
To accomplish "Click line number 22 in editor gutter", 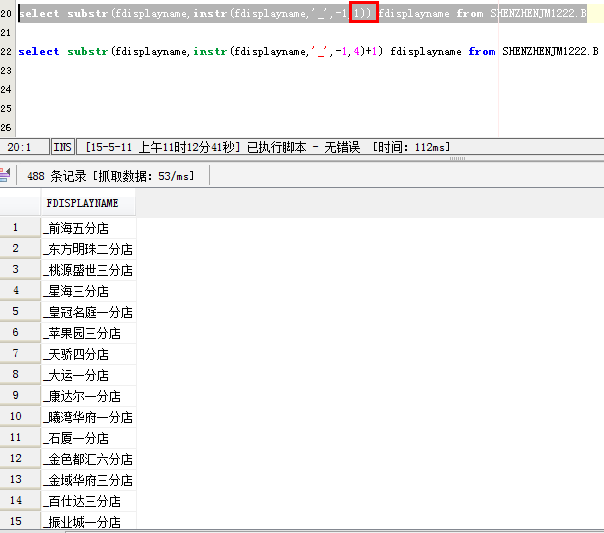I will [x=6, y=52].
